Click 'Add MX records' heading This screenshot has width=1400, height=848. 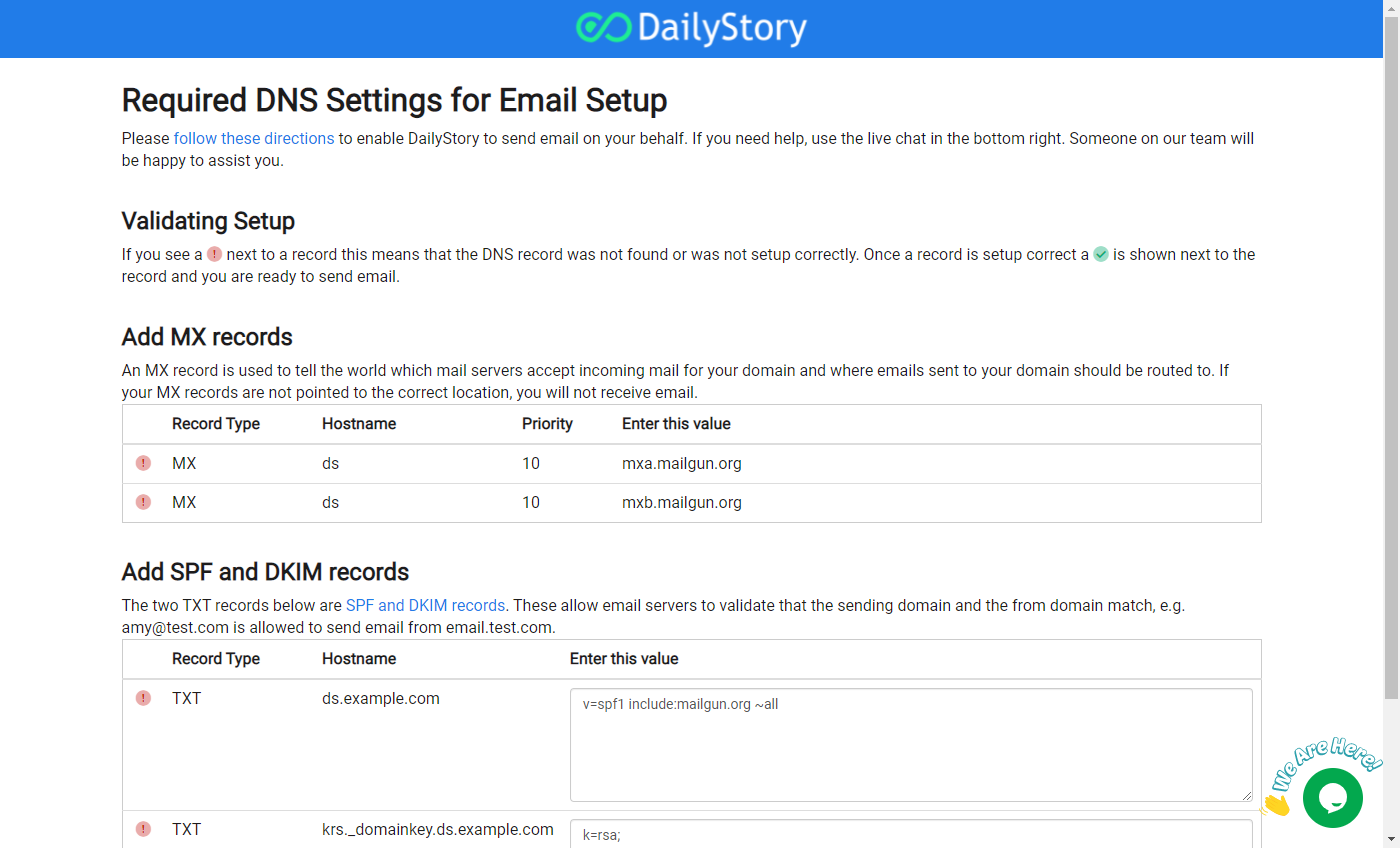(x=207, y=336)
